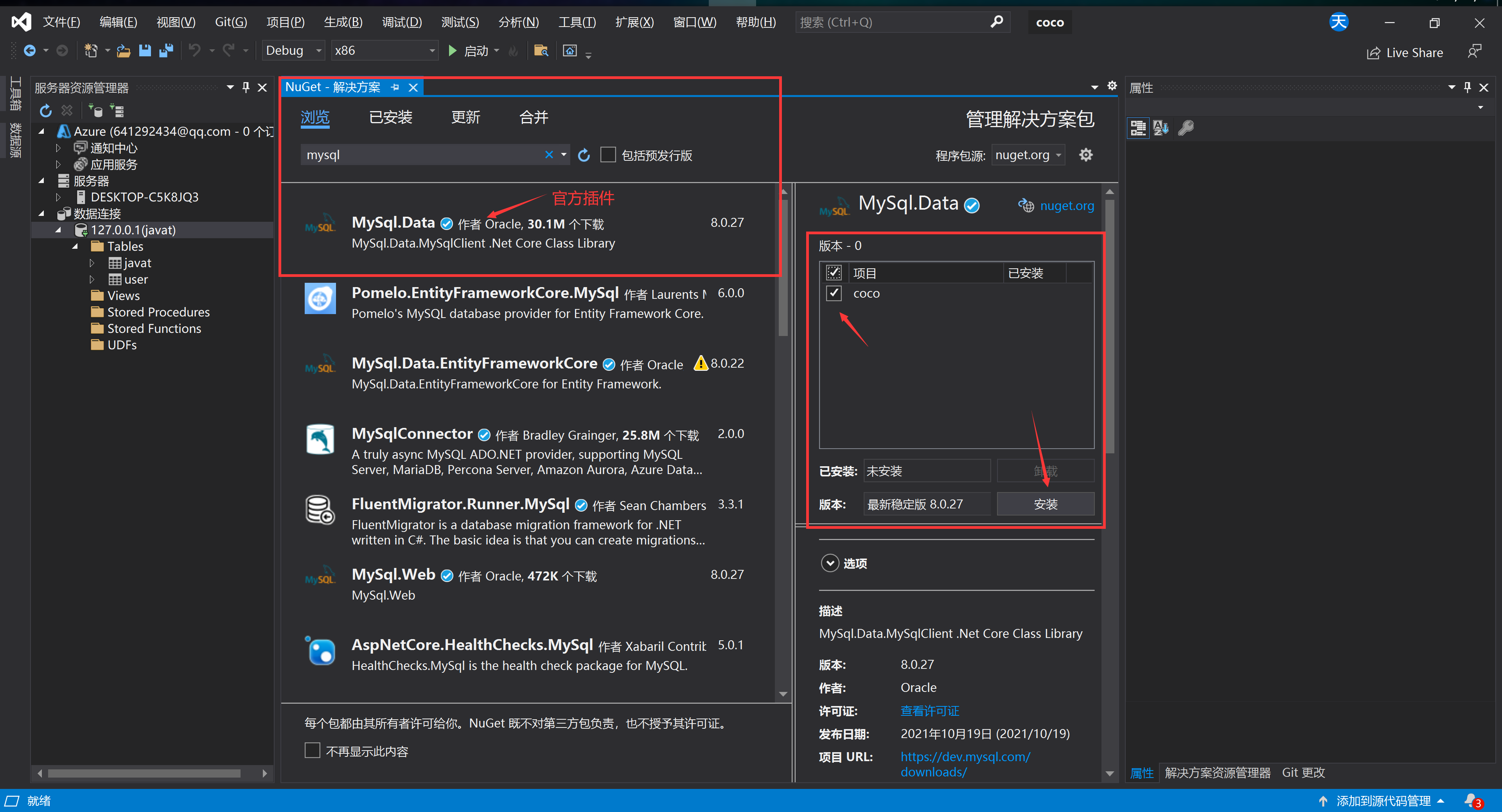Refresh the Server Explorer tree
The height and width of the screenshot is (812, 1502).
click(x=45, y=110)
